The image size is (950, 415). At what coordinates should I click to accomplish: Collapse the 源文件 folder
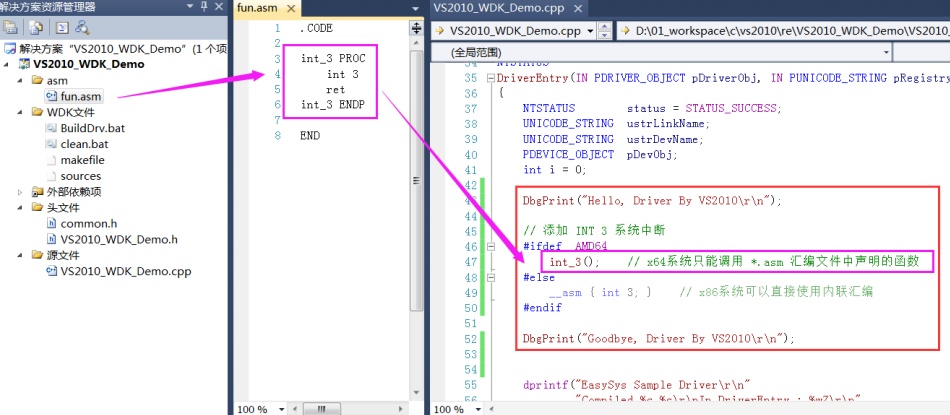tap(19, 256)
